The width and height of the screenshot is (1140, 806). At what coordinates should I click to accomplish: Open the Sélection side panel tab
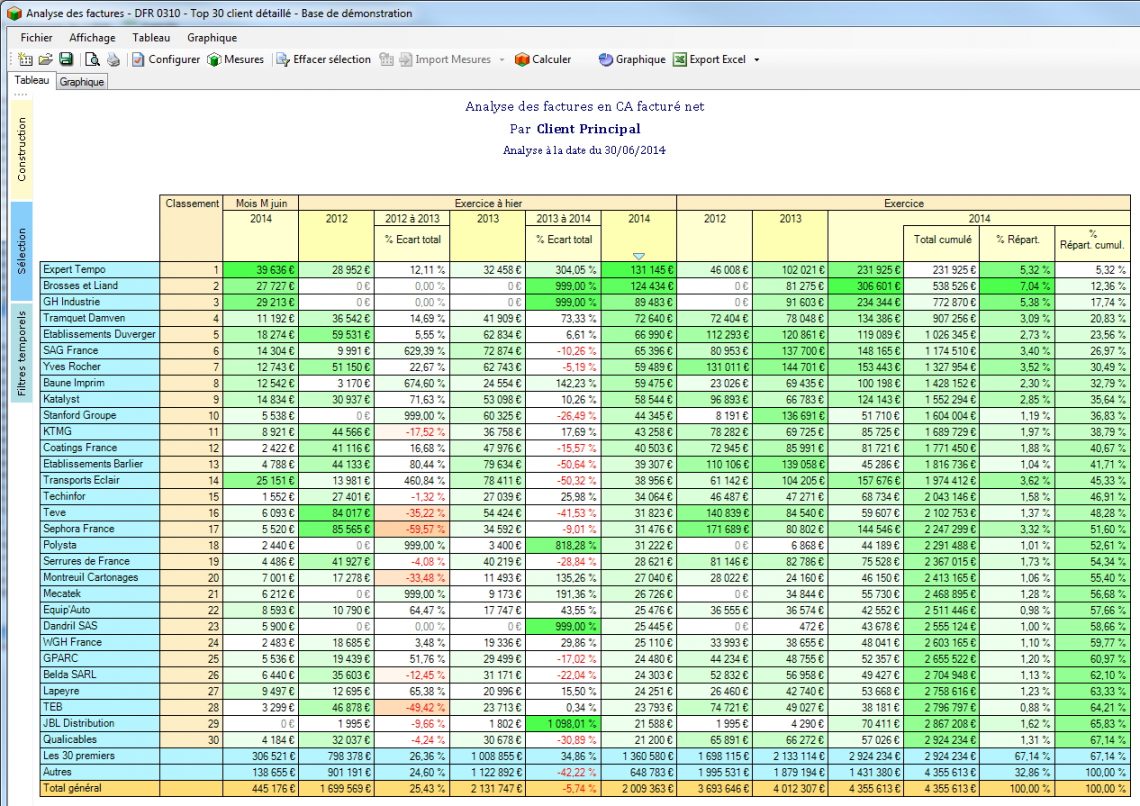(x=21, y=251)
